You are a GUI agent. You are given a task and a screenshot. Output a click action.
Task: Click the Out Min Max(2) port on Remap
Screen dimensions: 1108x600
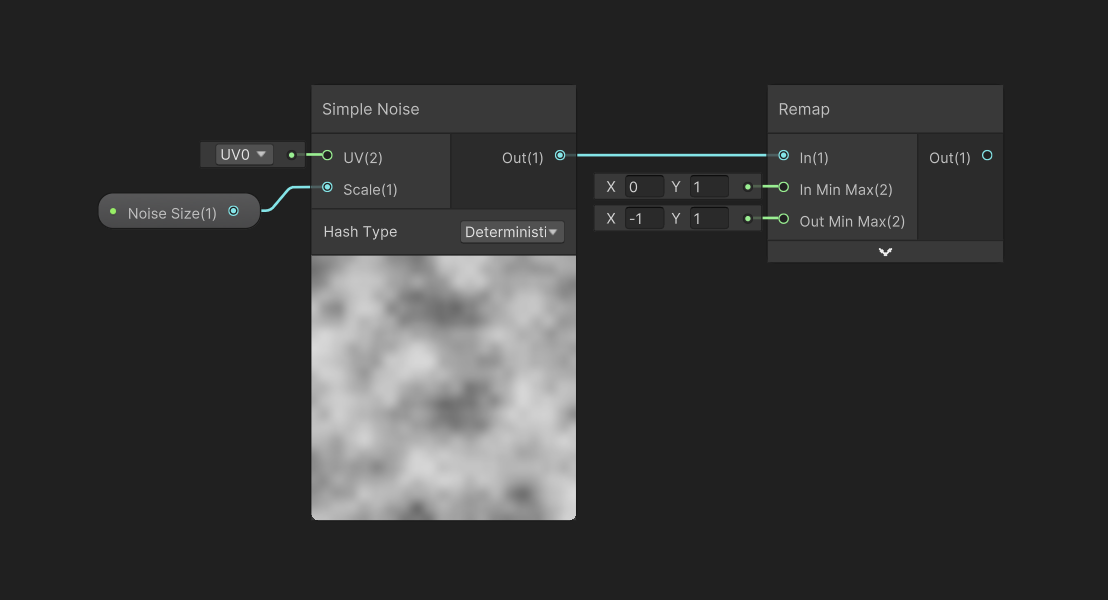783,221
